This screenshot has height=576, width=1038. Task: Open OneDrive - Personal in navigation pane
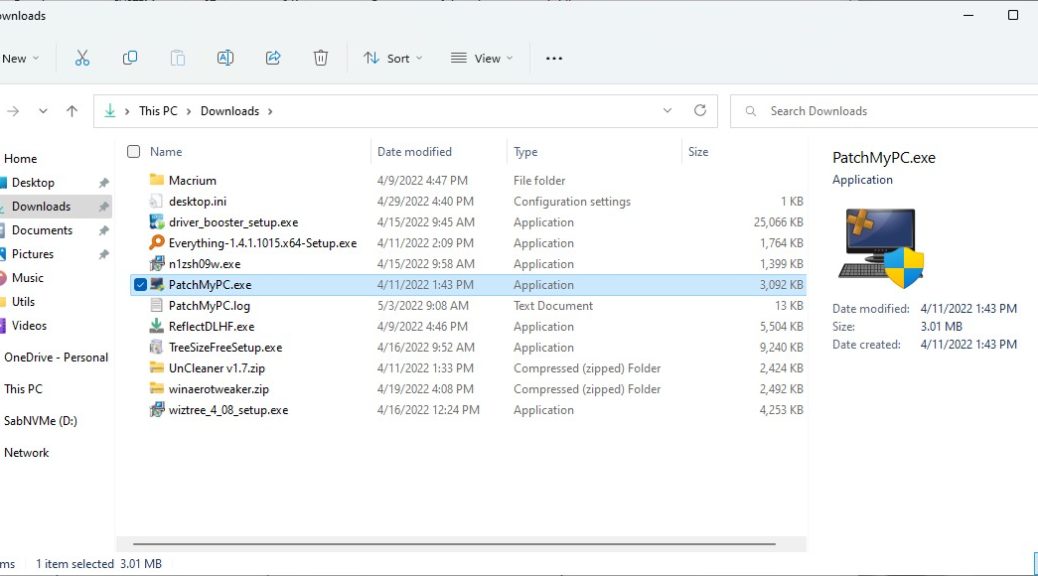pos(56,358)
